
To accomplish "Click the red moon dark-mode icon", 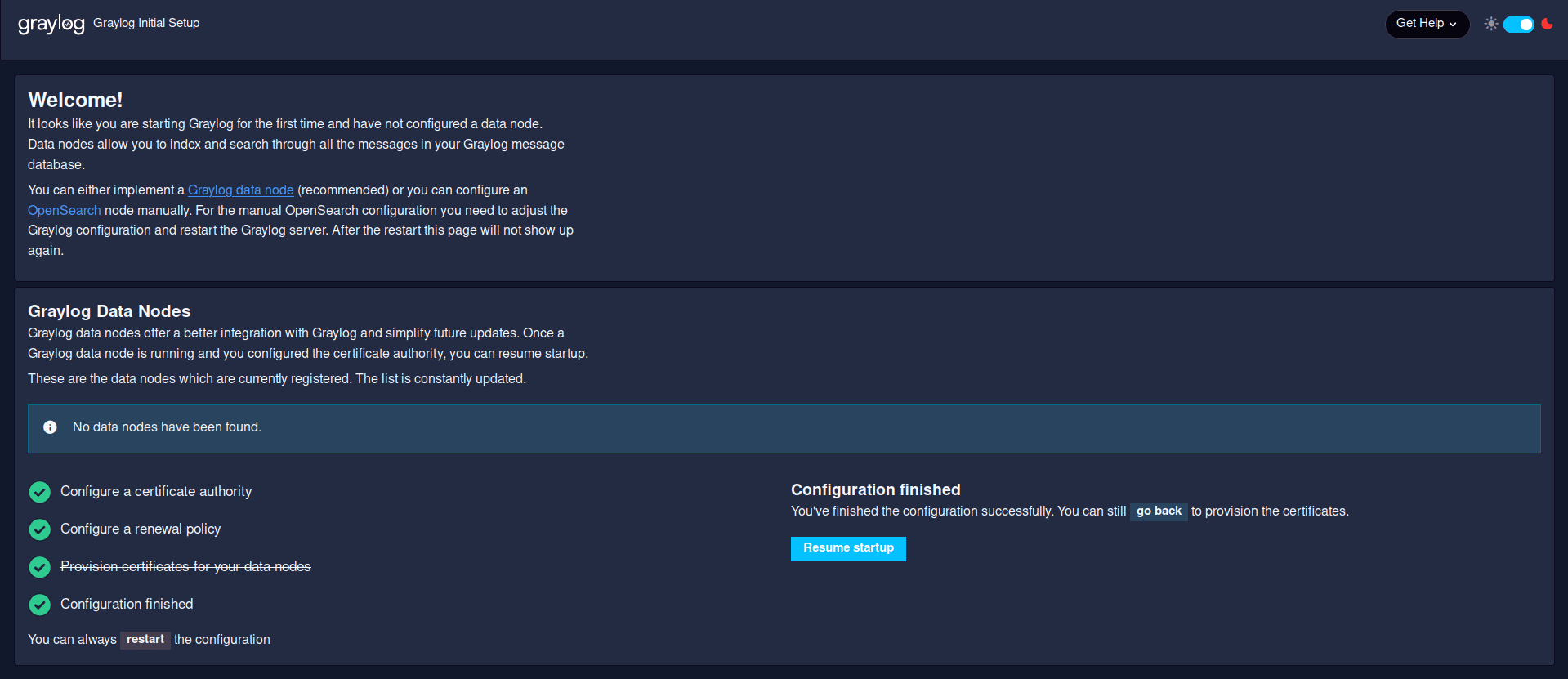I will click(1547, 24).
